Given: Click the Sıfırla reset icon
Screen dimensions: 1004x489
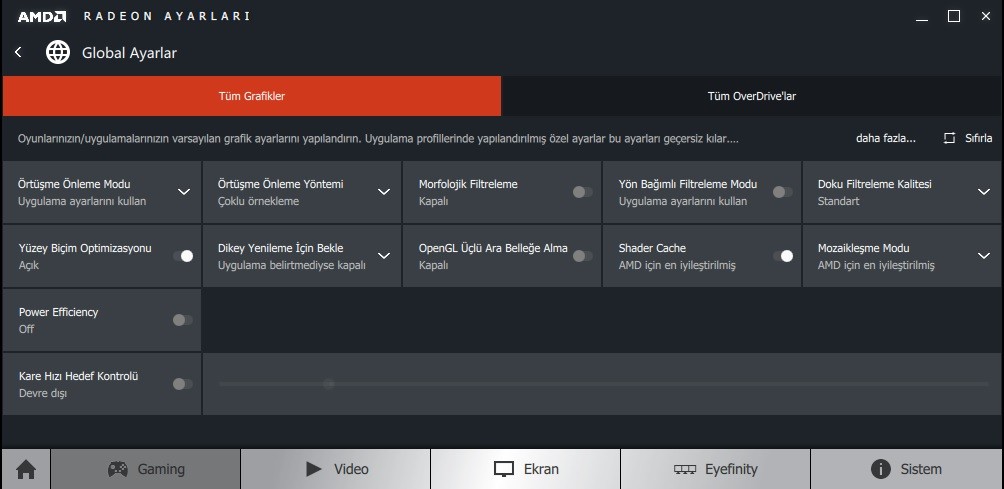Looking at the screenshot, I should tap(950, 138).
